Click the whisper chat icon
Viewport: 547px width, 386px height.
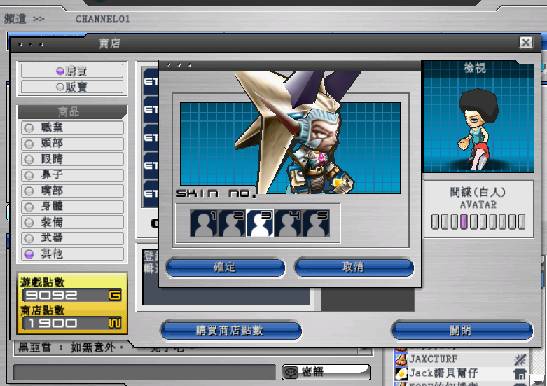point(290,372)
